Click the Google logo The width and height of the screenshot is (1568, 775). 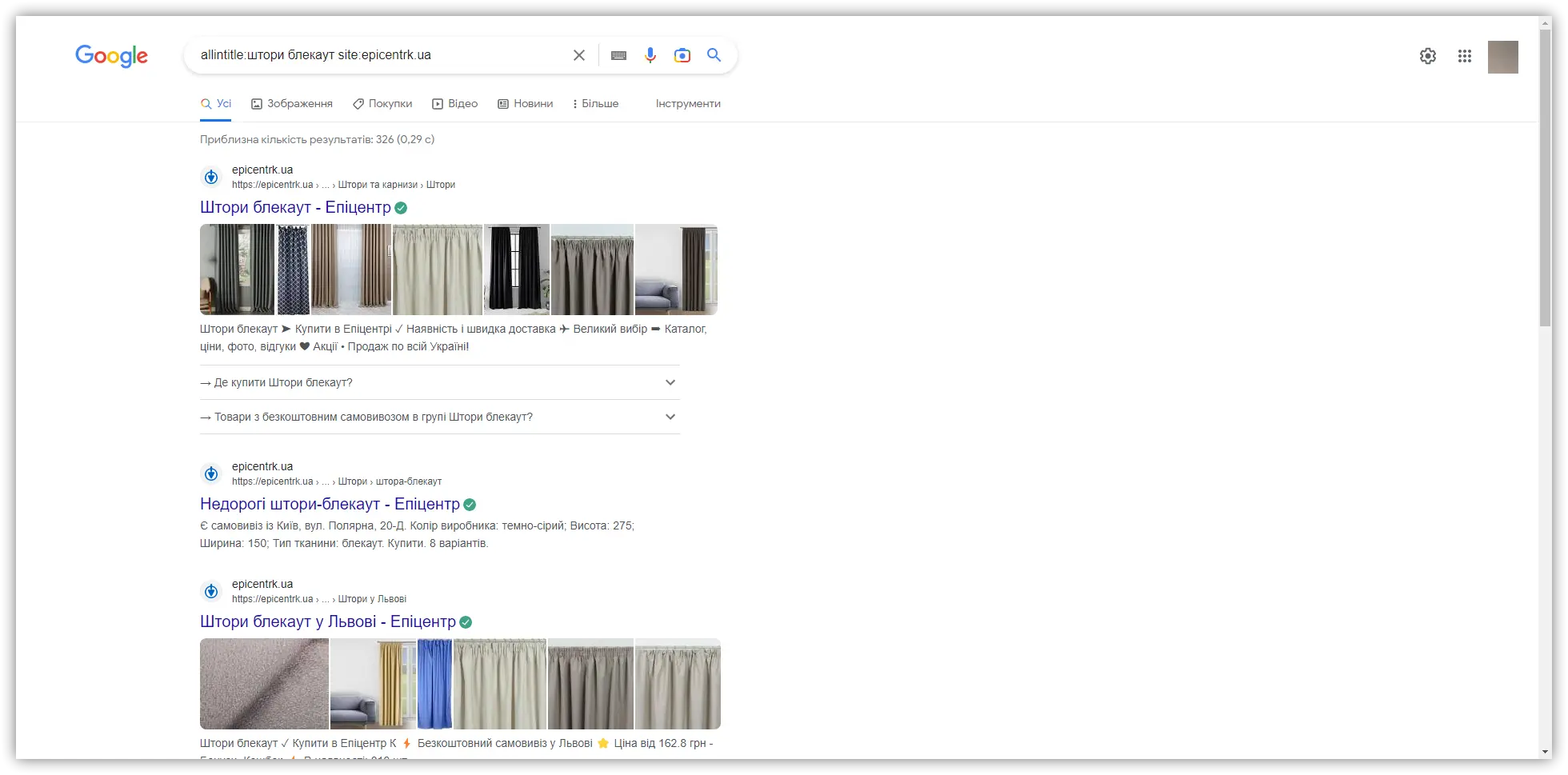click(111, 56)
